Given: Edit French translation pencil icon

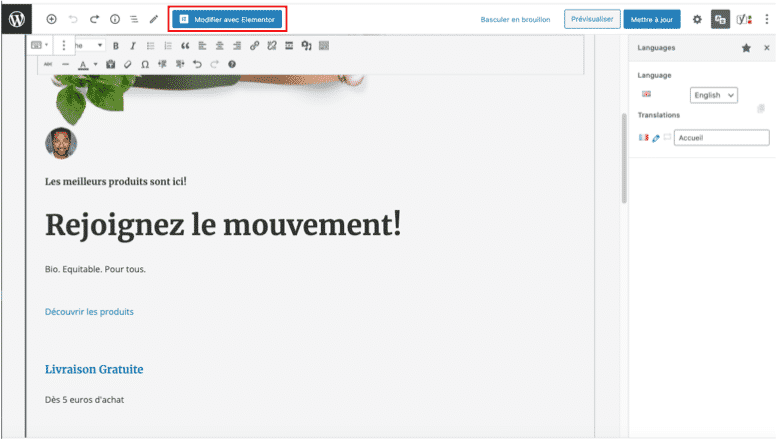Looking at the screenshot, I should click(656, 138).
